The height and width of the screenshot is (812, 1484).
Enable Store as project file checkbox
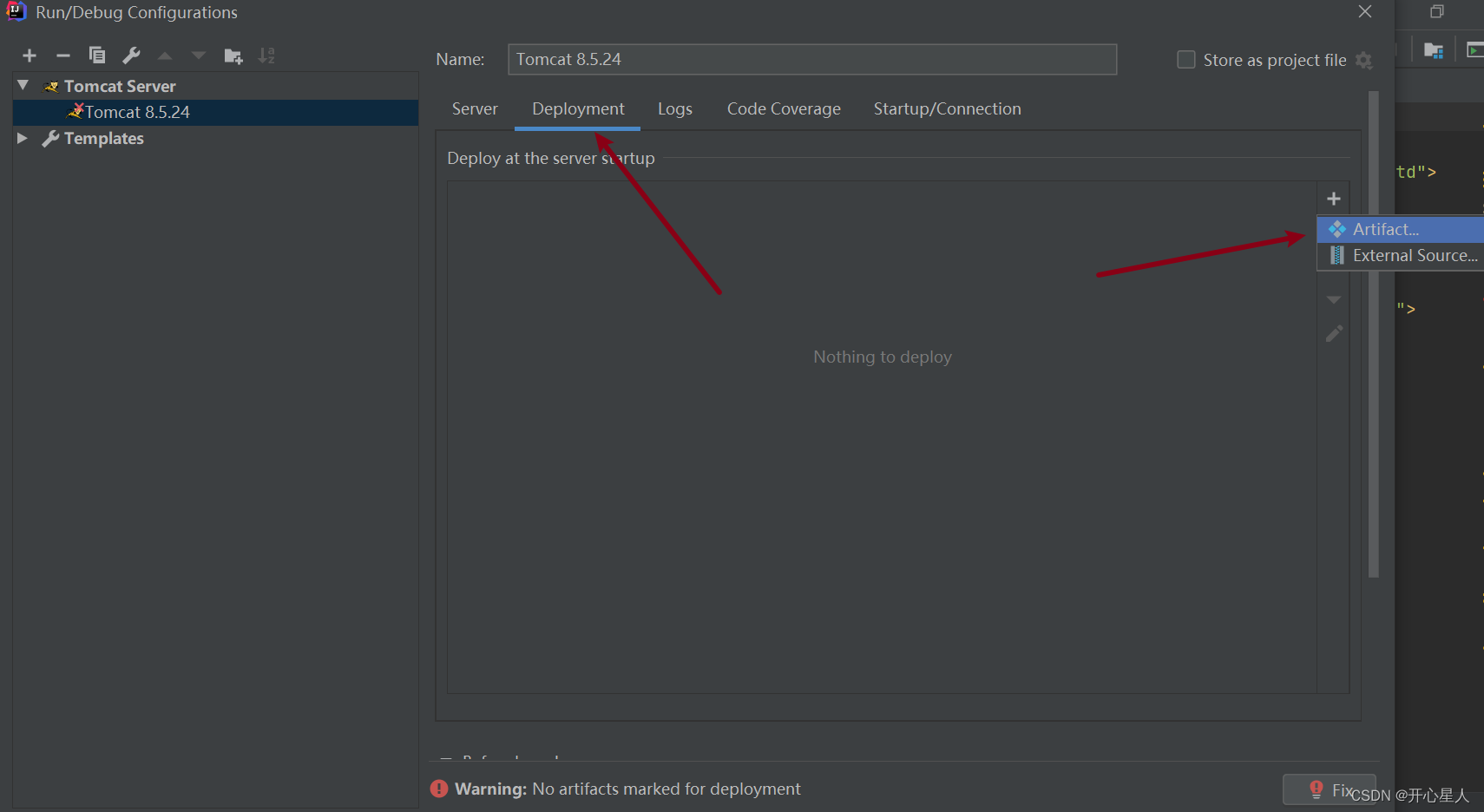tap(1186, 60)
